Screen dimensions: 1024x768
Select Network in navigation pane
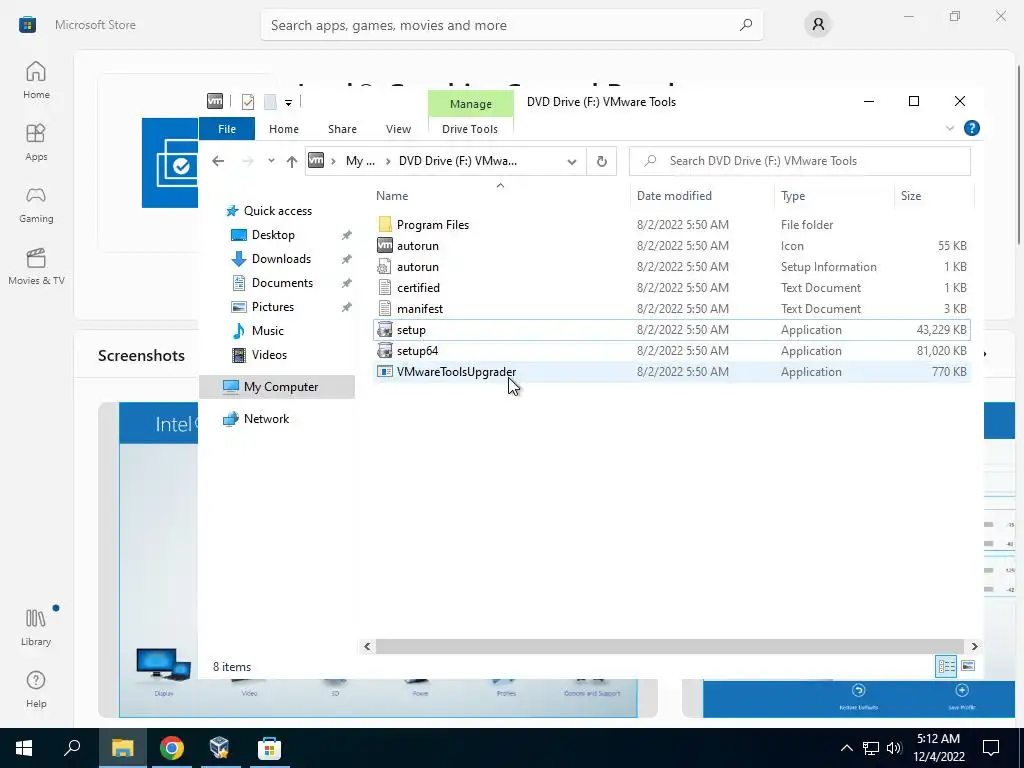tap(266, 419)
